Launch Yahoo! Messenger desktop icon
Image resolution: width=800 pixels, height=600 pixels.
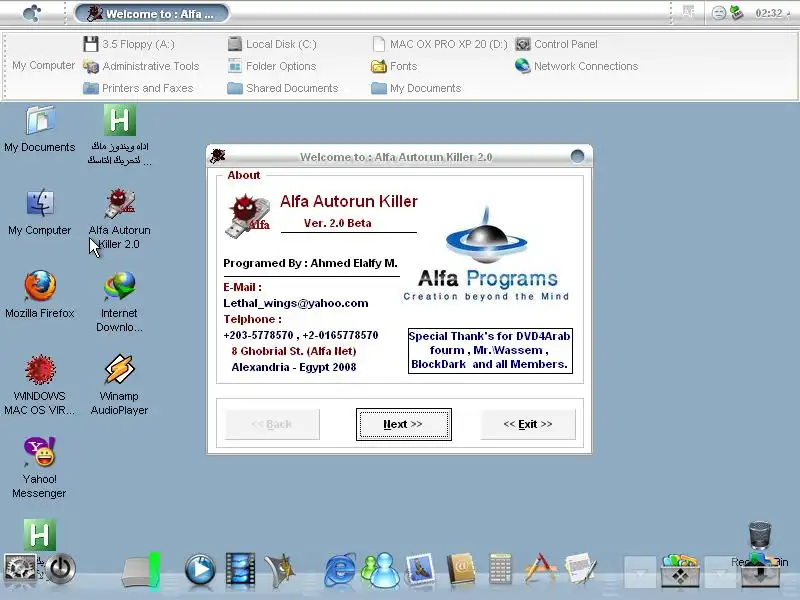[39, 468]
